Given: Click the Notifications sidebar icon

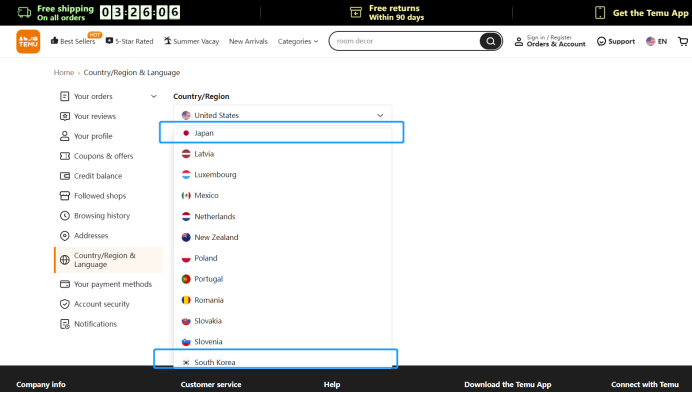Looking at the screenshot, I should 65,324.
